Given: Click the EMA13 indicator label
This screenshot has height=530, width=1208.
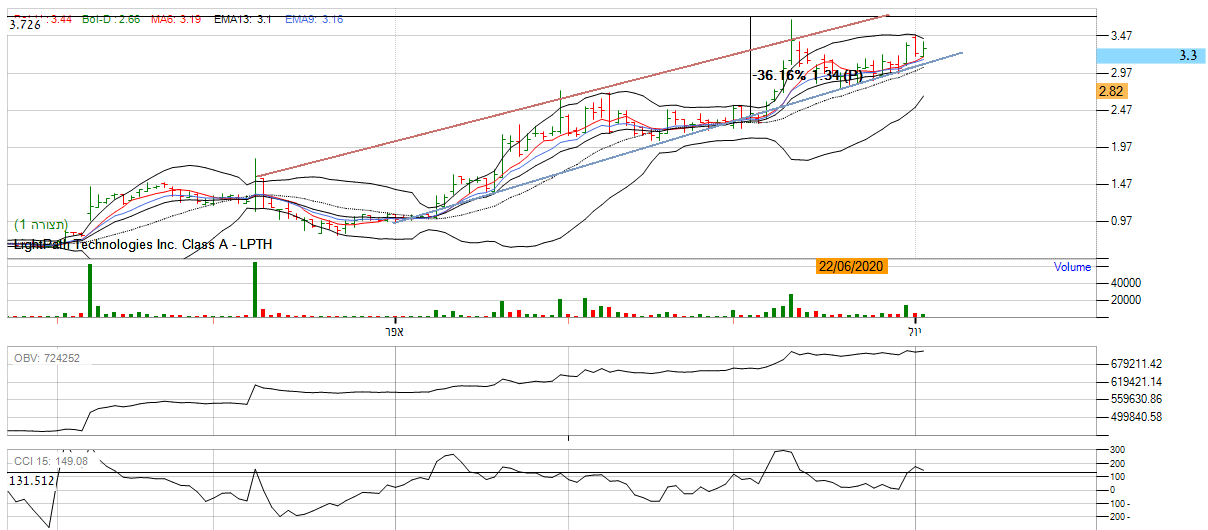Looking at the screenshot, I should coord(243,19).
